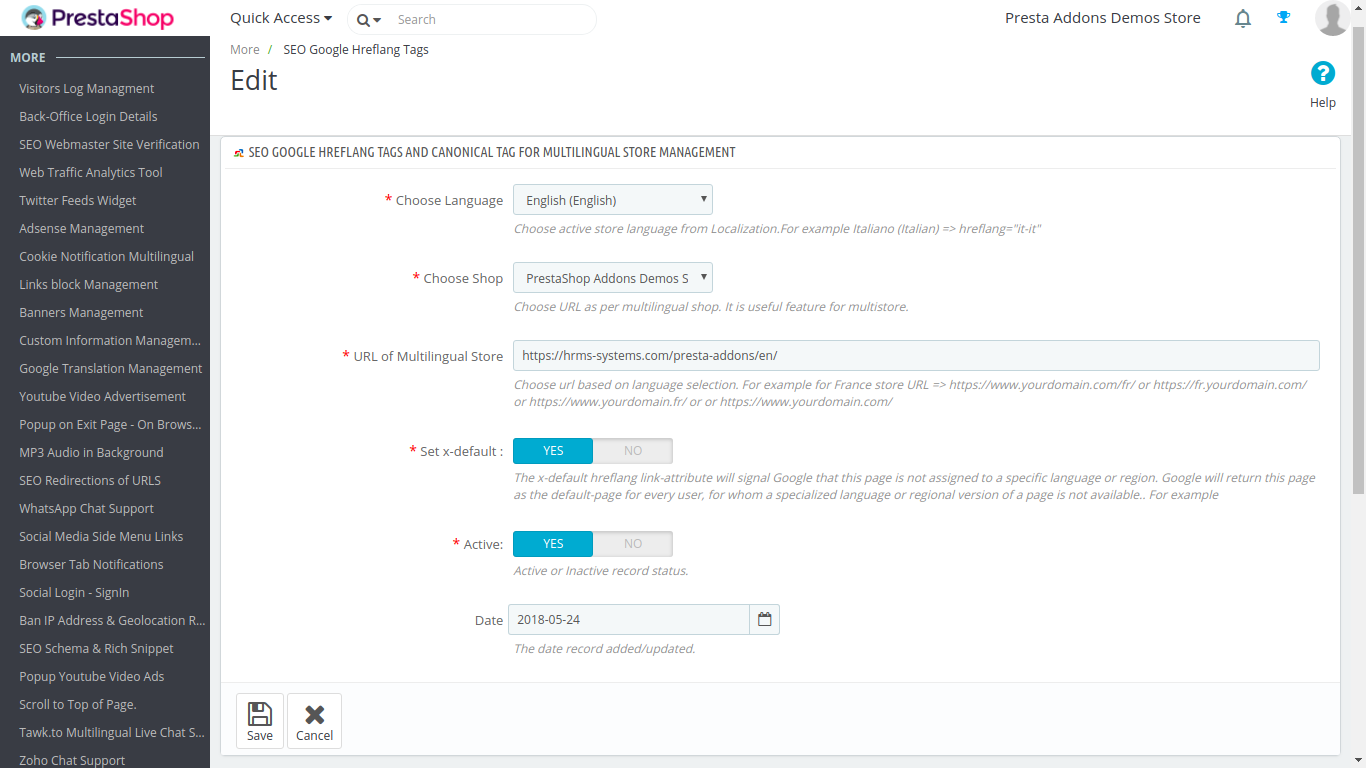Open SEO Schema & Rich Snippet item

point(96,648)
